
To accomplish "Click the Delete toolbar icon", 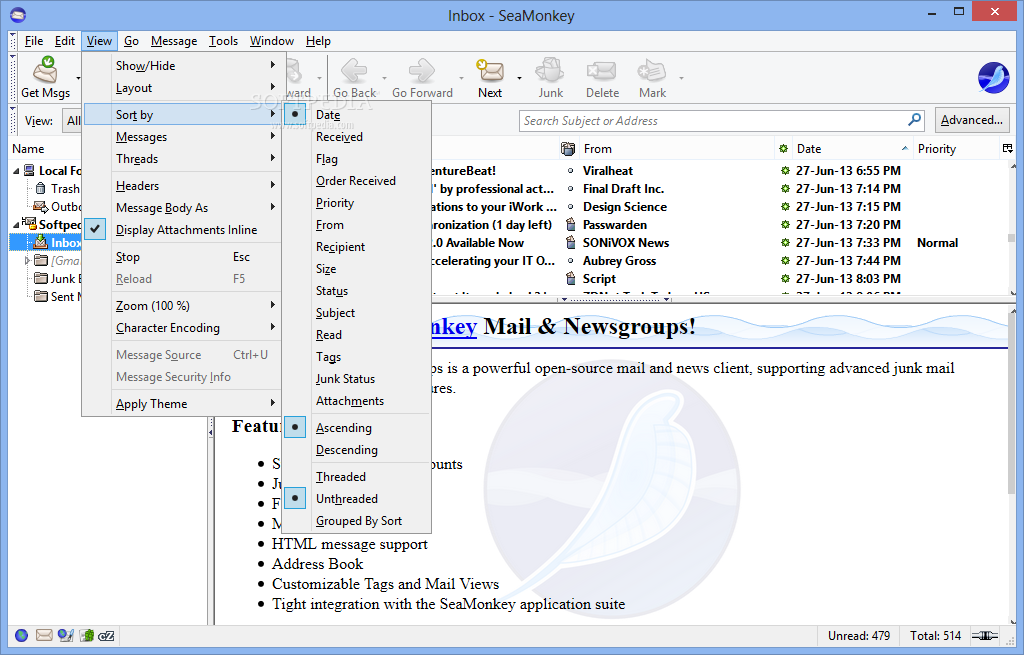I will [601, 70].
